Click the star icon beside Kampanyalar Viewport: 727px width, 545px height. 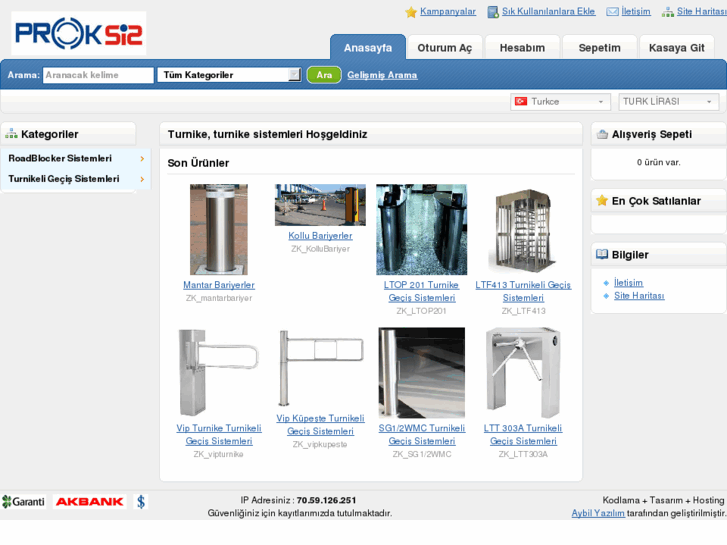tap(411, 12)
